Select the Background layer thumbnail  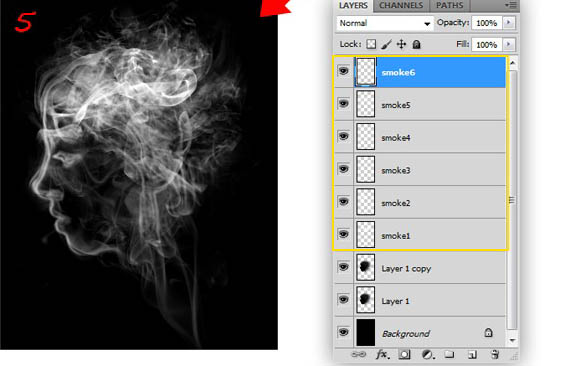366,332
